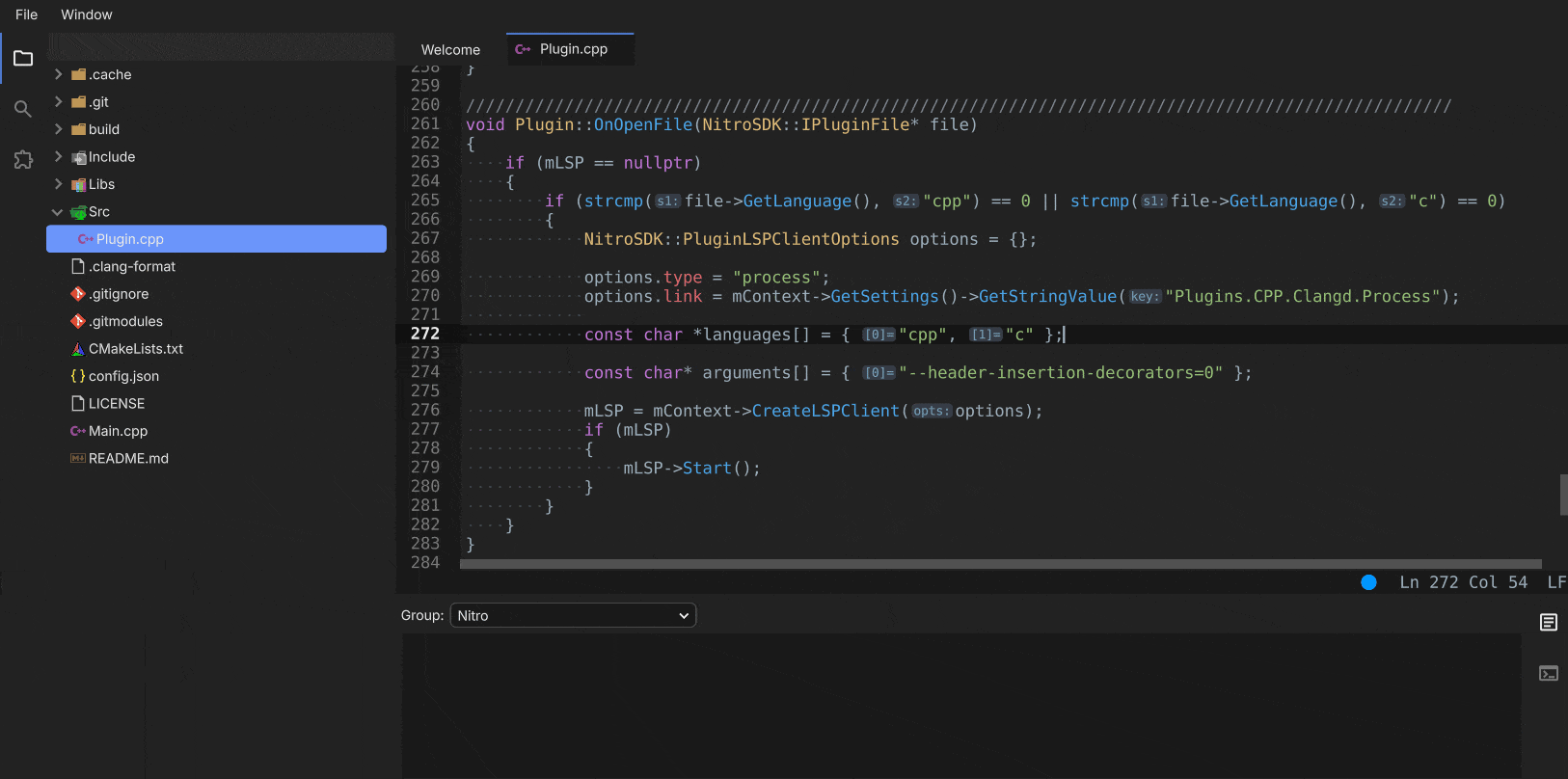This screenshot has height=779, width=1568.
Task: Open the Window menu
Action: coord(87,14)
